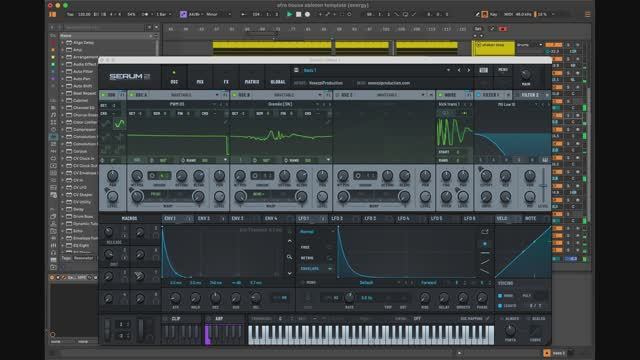Select 'Drum Buss' in Ableton browser
The width and height of the screenshot is (640, 360).
[83, 216]
